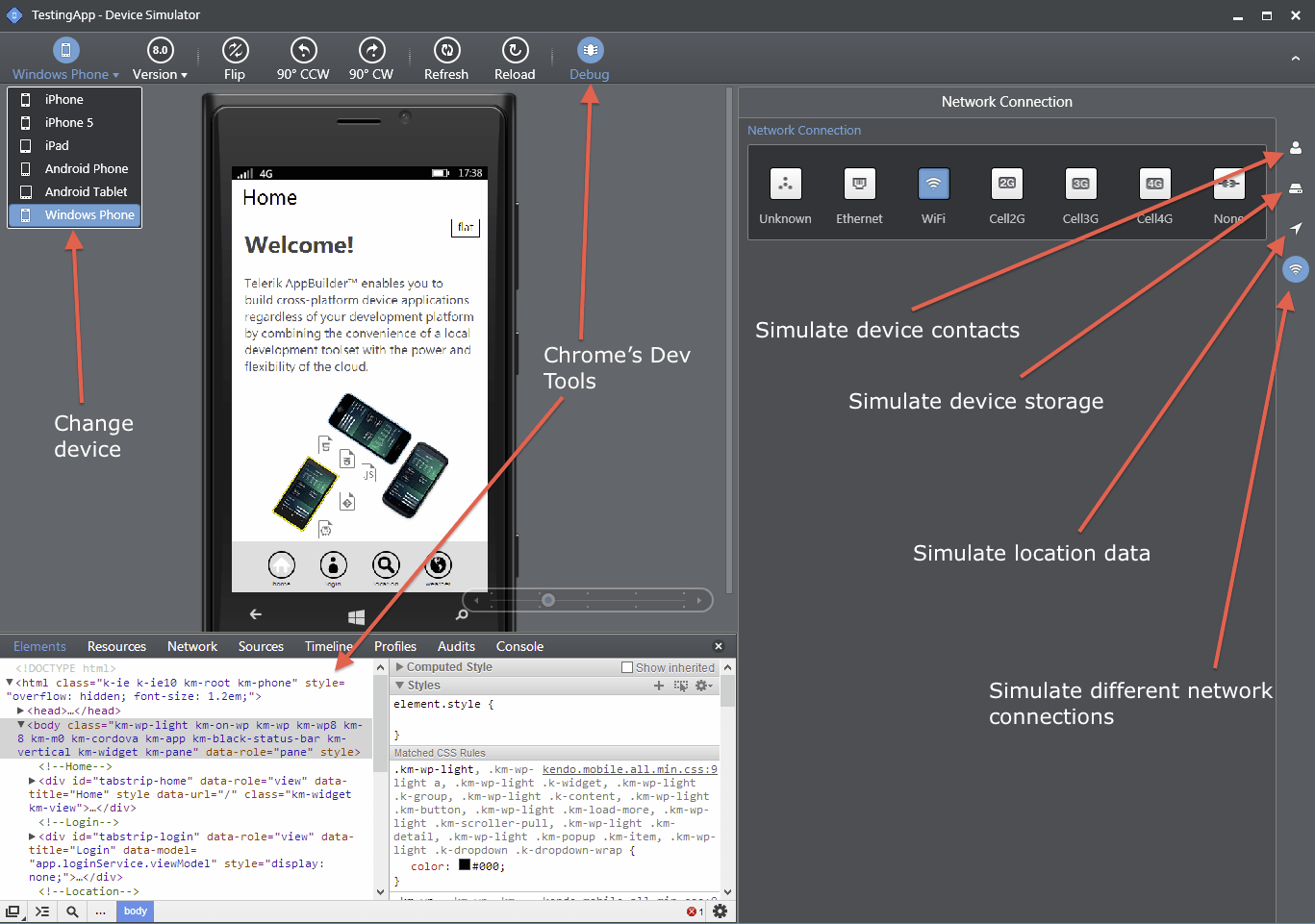This screenshot has height=924, width=1315.
Task: Toggle element state icon in Styles
Action: coord(681,686)
